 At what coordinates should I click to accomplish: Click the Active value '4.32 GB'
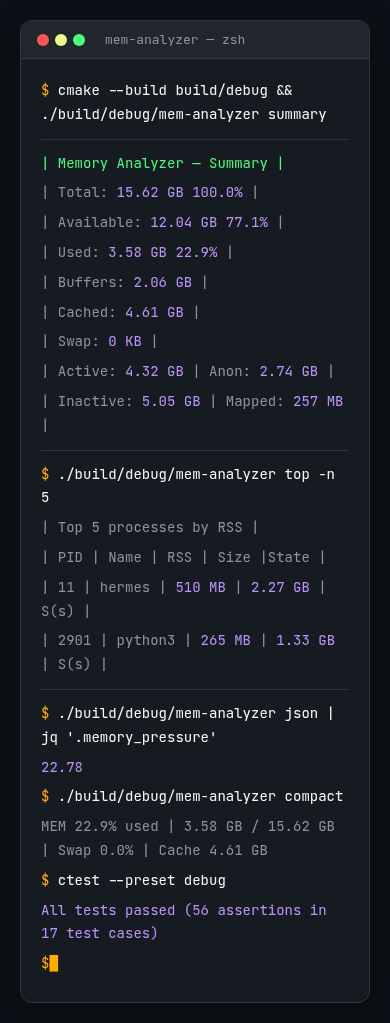tap(154, 371)
